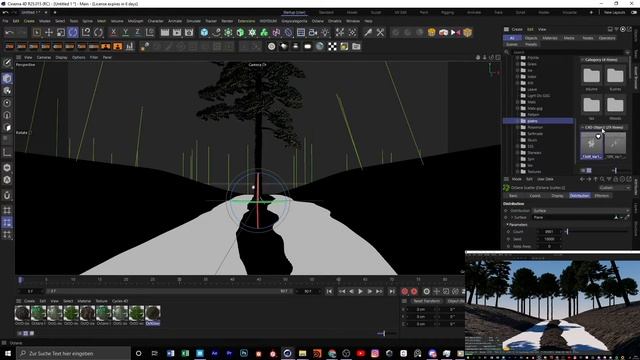Select the Move tool

[x=49, y=32]
